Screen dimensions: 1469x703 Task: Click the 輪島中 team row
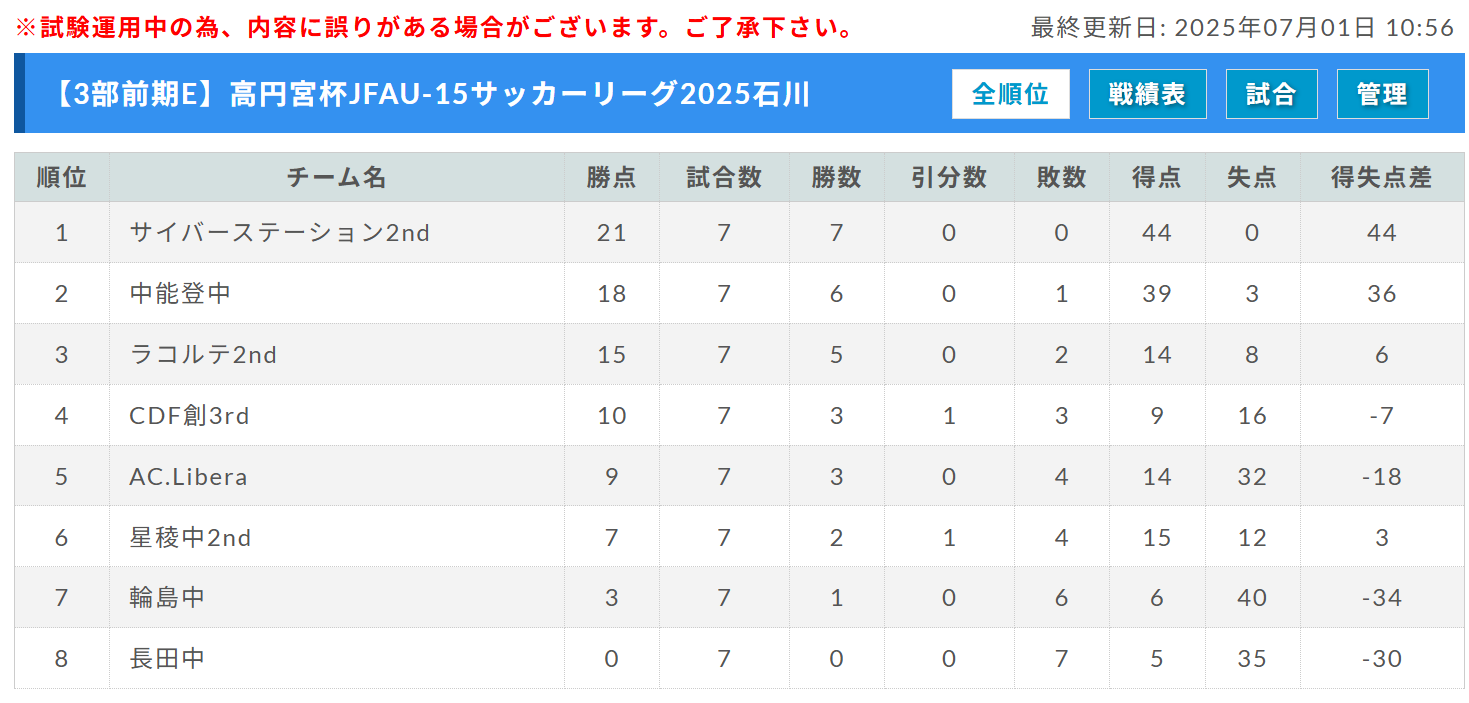pos(739,598)
